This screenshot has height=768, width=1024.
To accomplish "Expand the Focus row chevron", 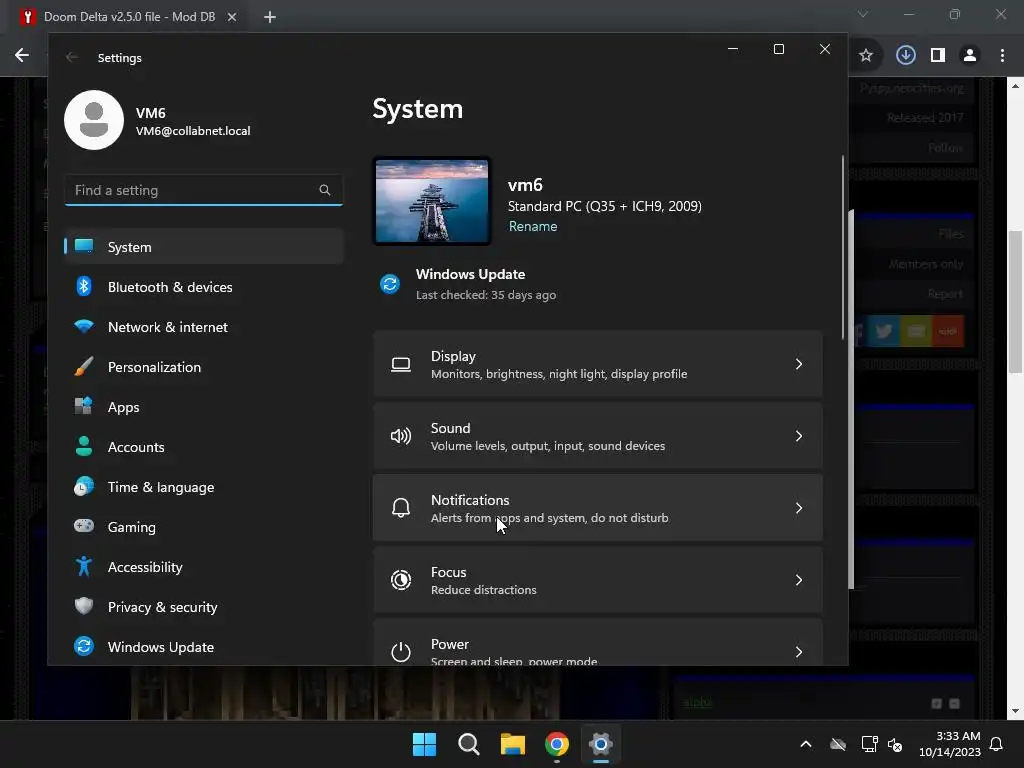I will coord(799,580).
